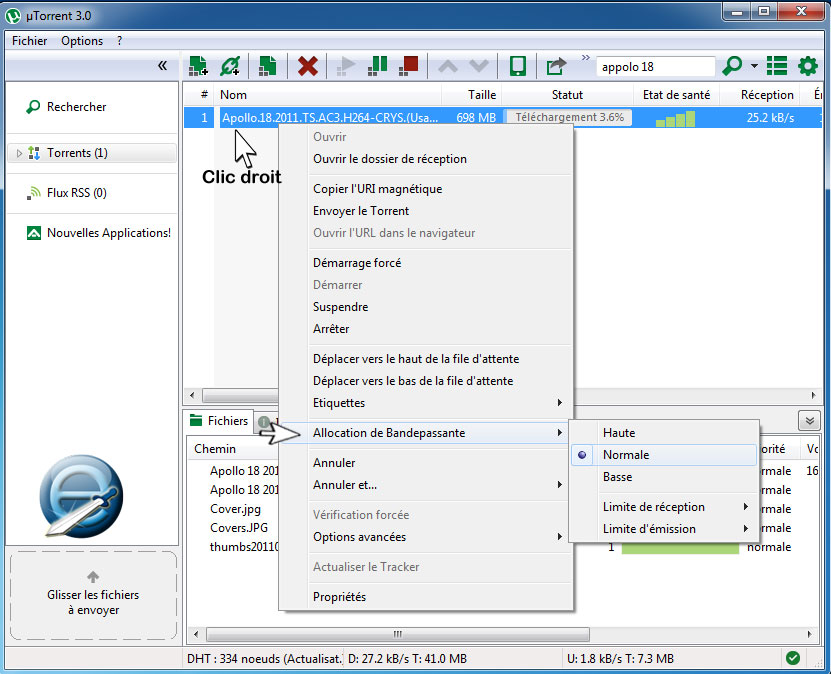Open the search provider dropdown arrow

click(754, 66)
